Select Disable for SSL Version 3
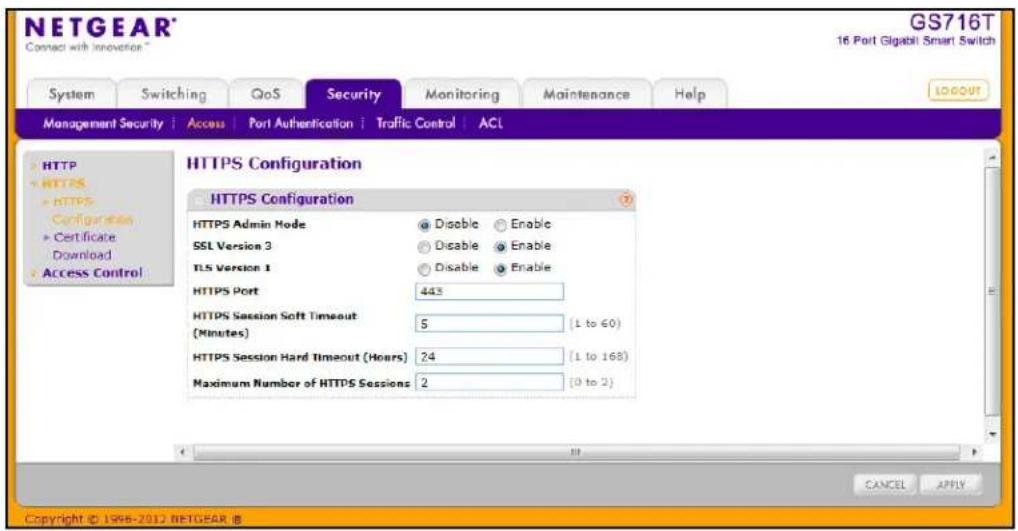Image resolution: width=1018 pixels, height=531 pixels. 424,247
